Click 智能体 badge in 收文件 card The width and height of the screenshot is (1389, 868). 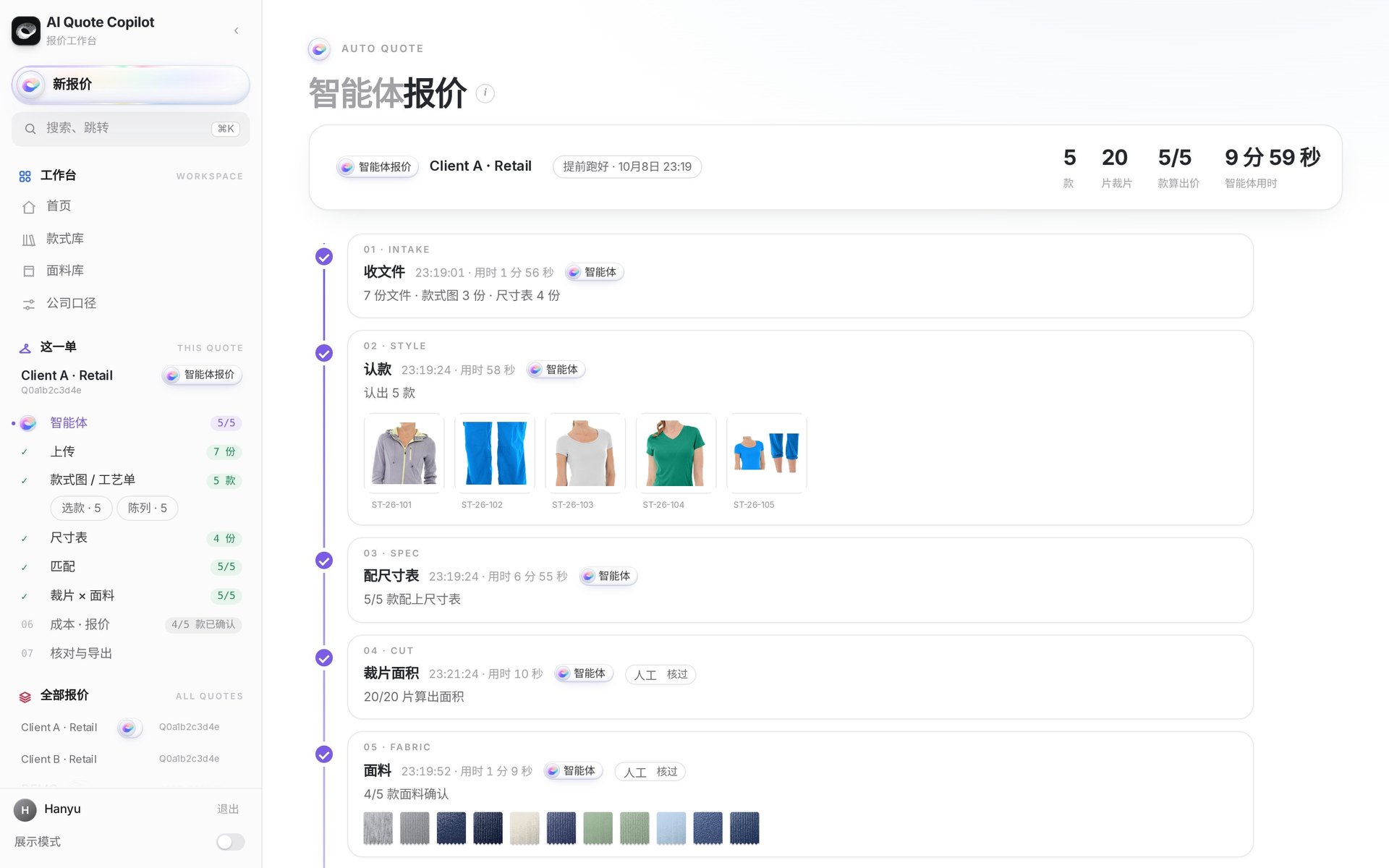[595, 273]
